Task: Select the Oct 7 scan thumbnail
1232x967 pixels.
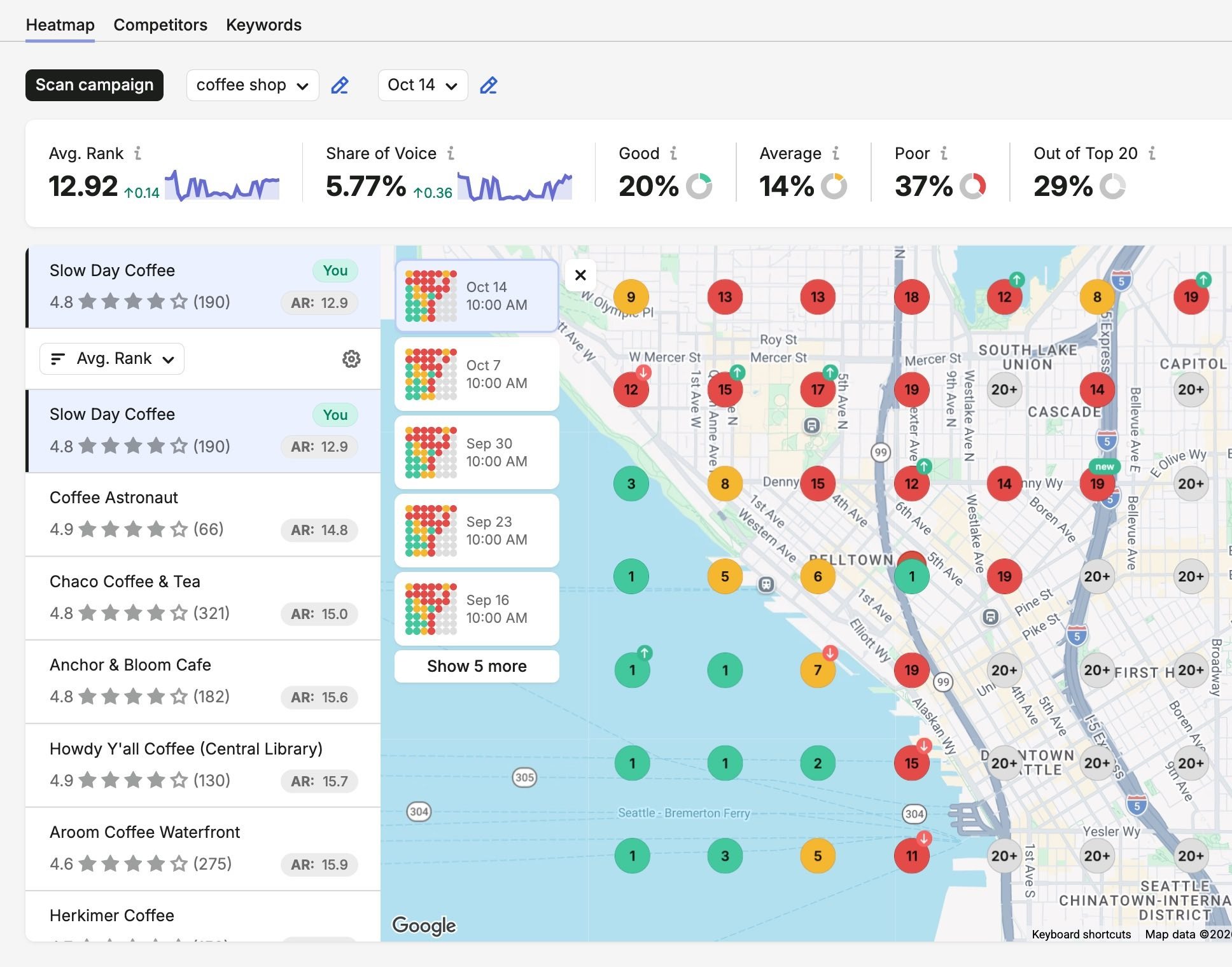Action: tap(477, 374)
